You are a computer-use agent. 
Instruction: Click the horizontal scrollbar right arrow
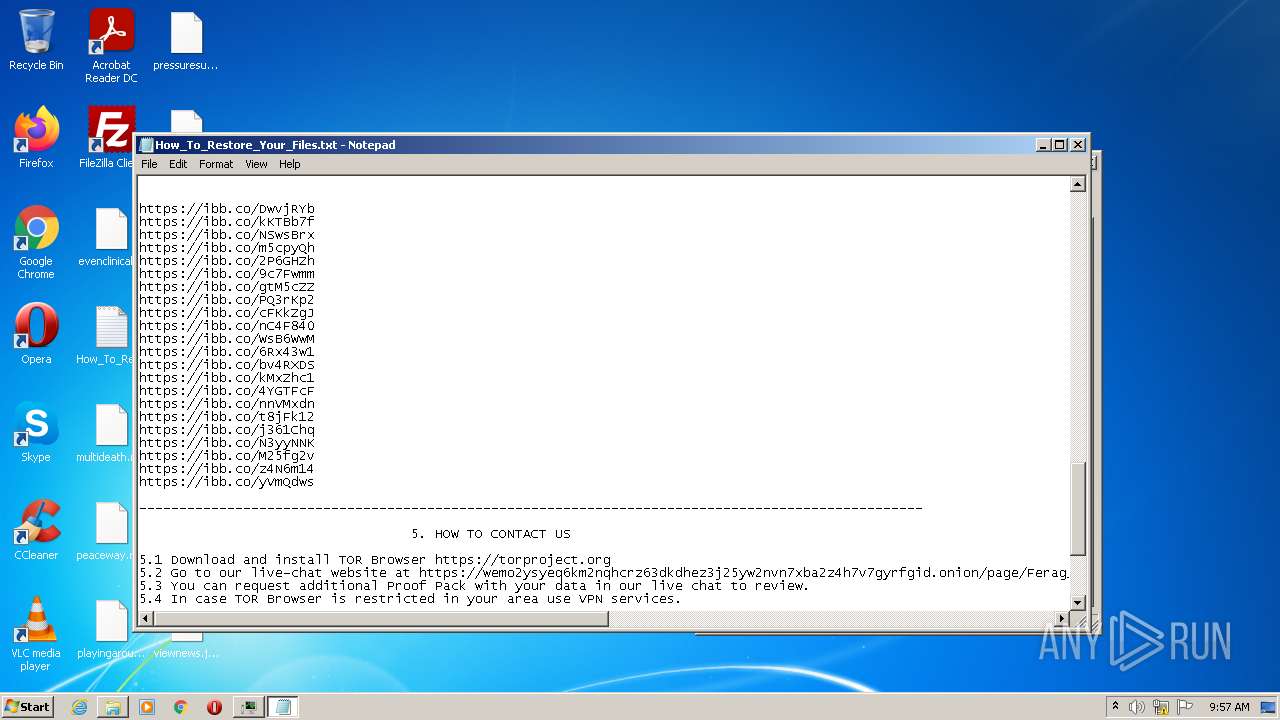1062,619
